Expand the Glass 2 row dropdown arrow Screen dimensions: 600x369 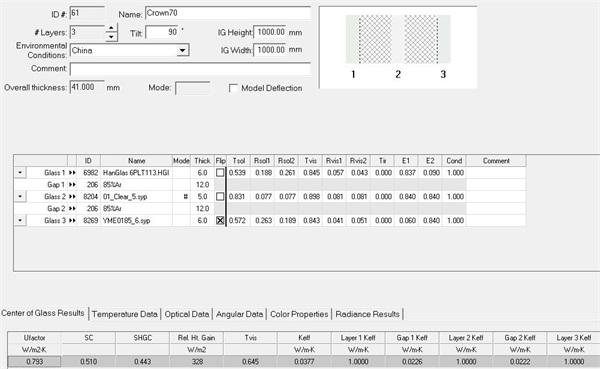point(20,197)
